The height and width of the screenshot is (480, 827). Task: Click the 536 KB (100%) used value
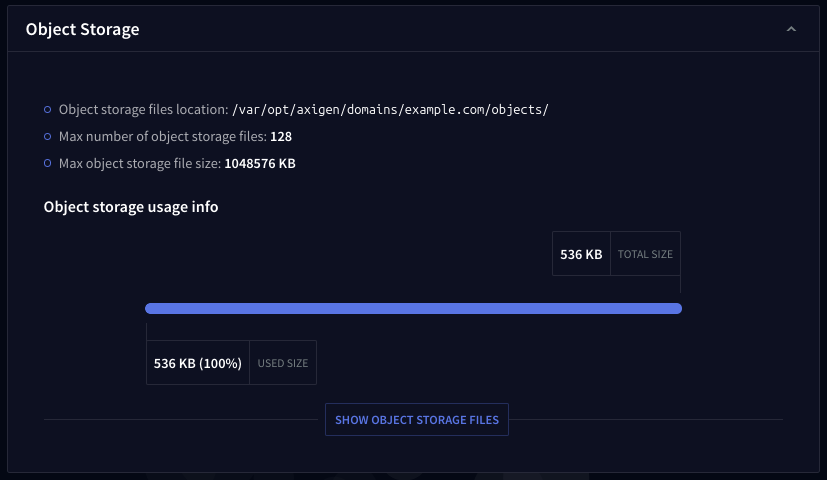(x=198, y=363)
